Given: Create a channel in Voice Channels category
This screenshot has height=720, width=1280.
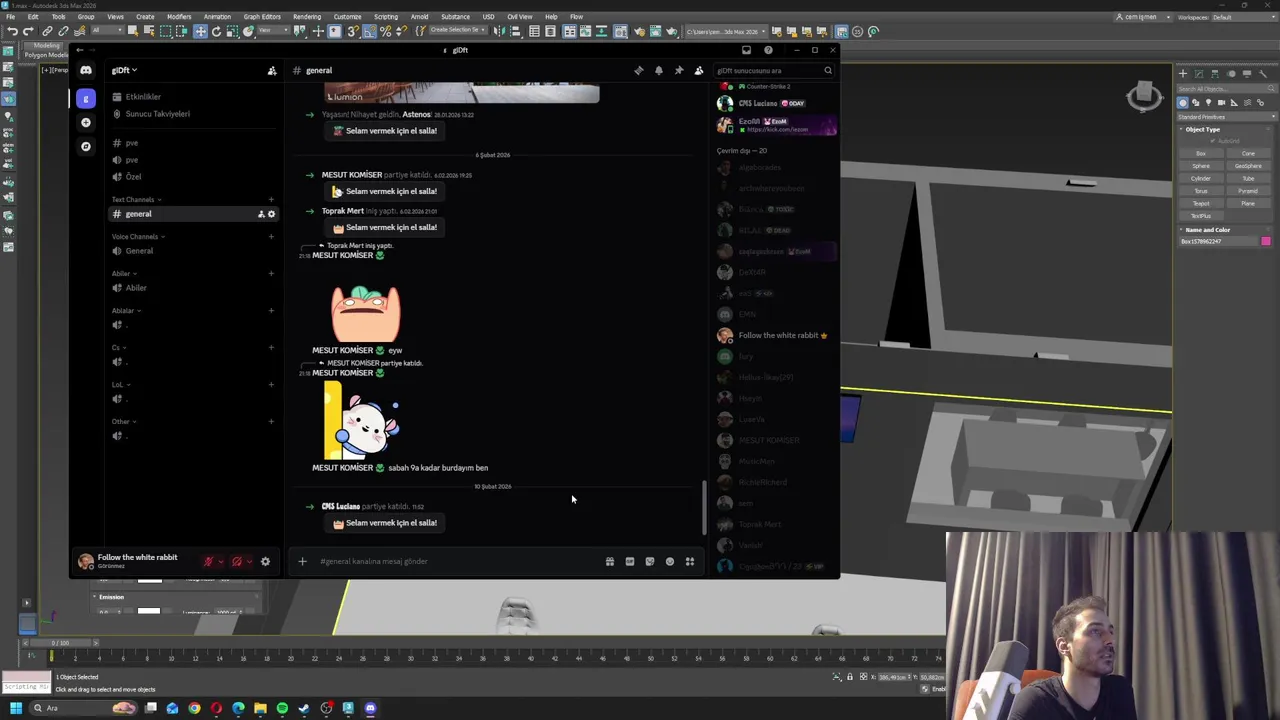Looking at the screenshot, I should pos(271,236).
